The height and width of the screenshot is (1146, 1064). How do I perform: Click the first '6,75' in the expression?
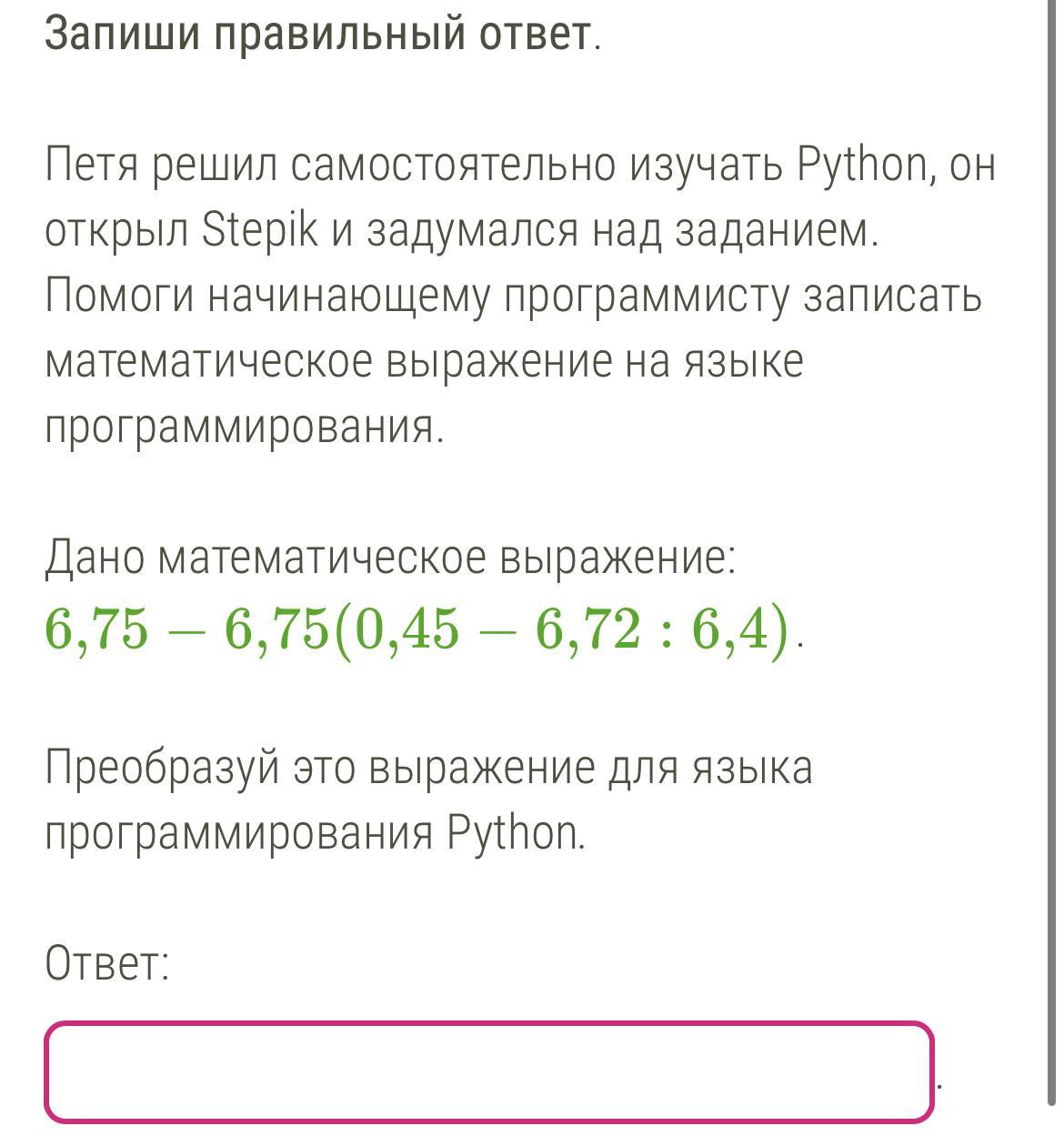95,629
